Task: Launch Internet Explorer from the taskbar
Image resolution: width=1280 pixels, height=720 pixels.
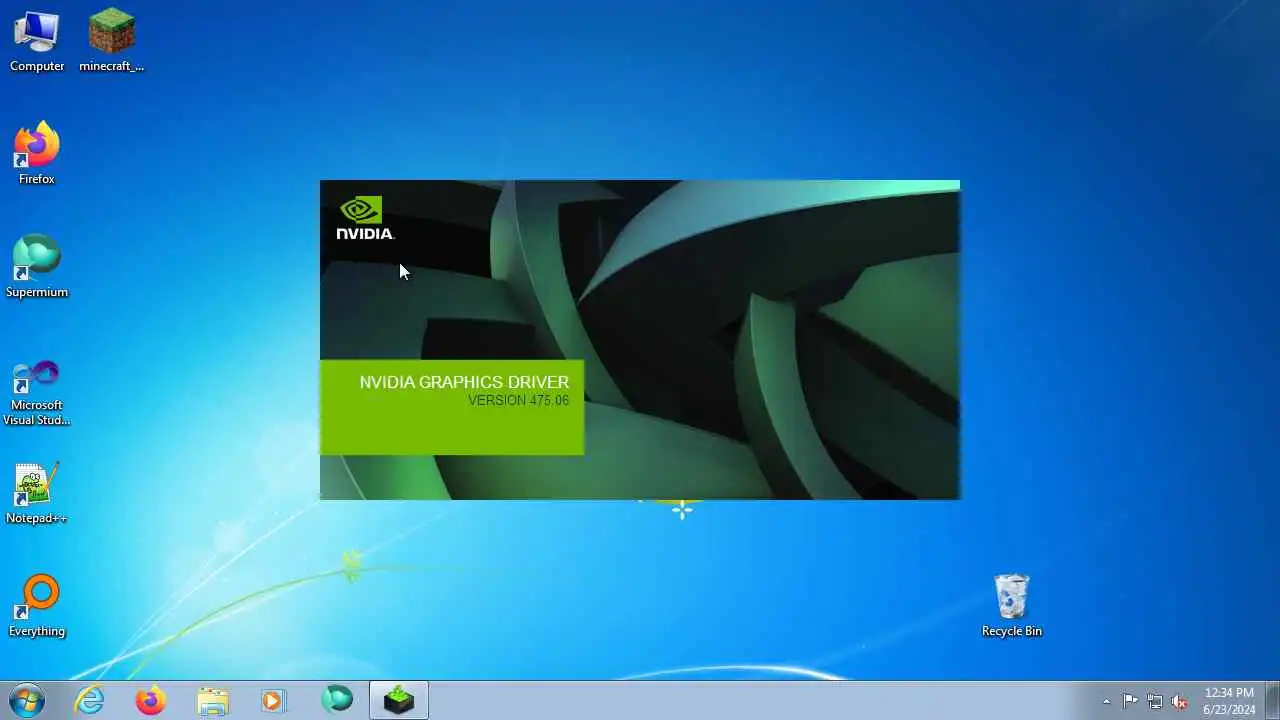Action: tap(90, 701)
